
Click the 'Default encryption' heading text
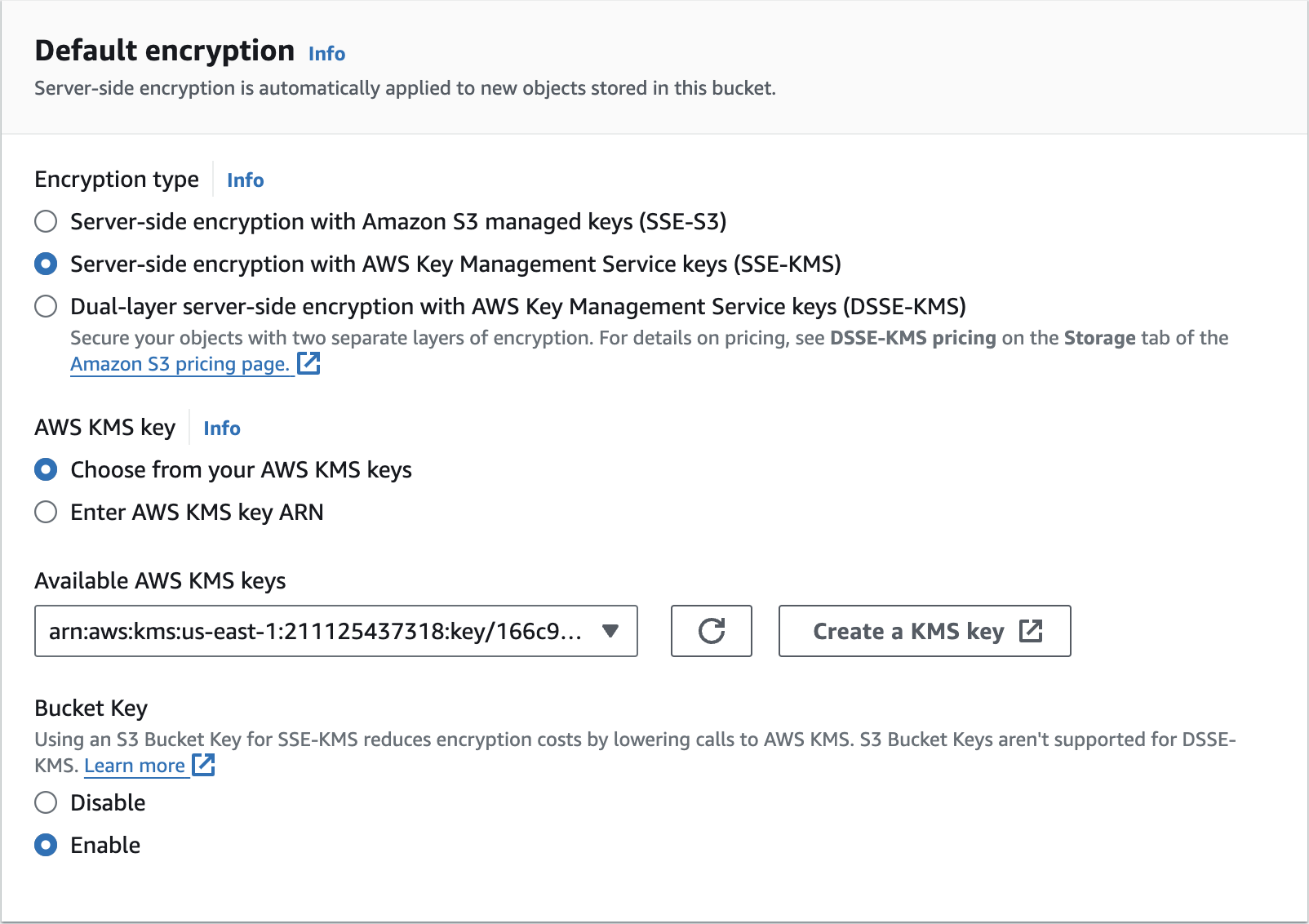point(165,51)
